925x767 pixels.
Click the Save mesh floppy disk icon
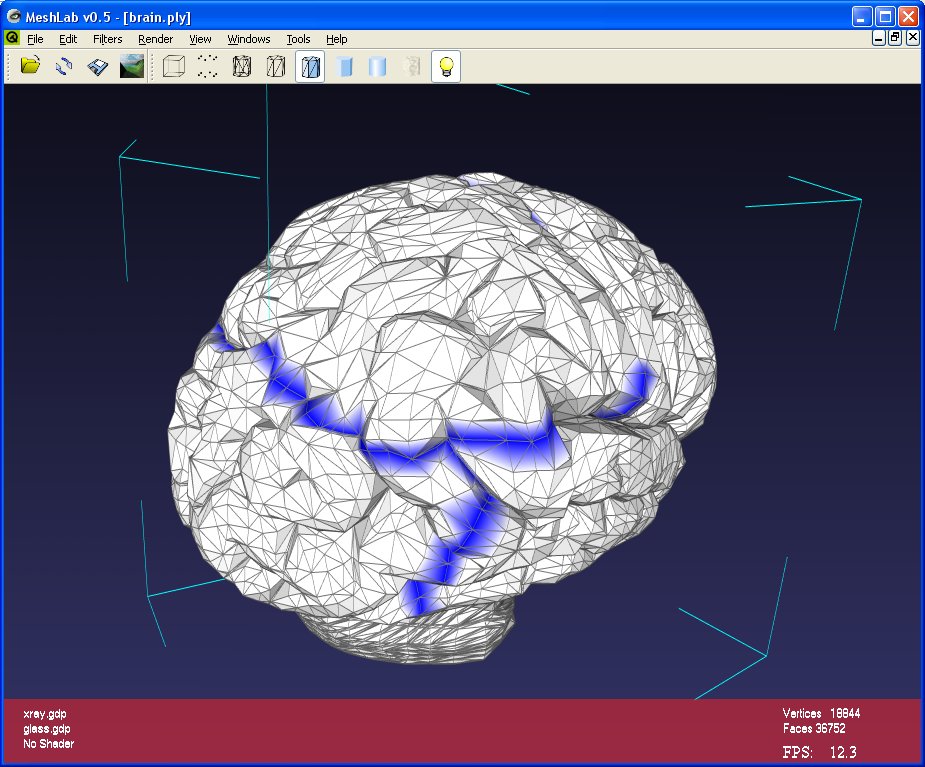[97, 67]
